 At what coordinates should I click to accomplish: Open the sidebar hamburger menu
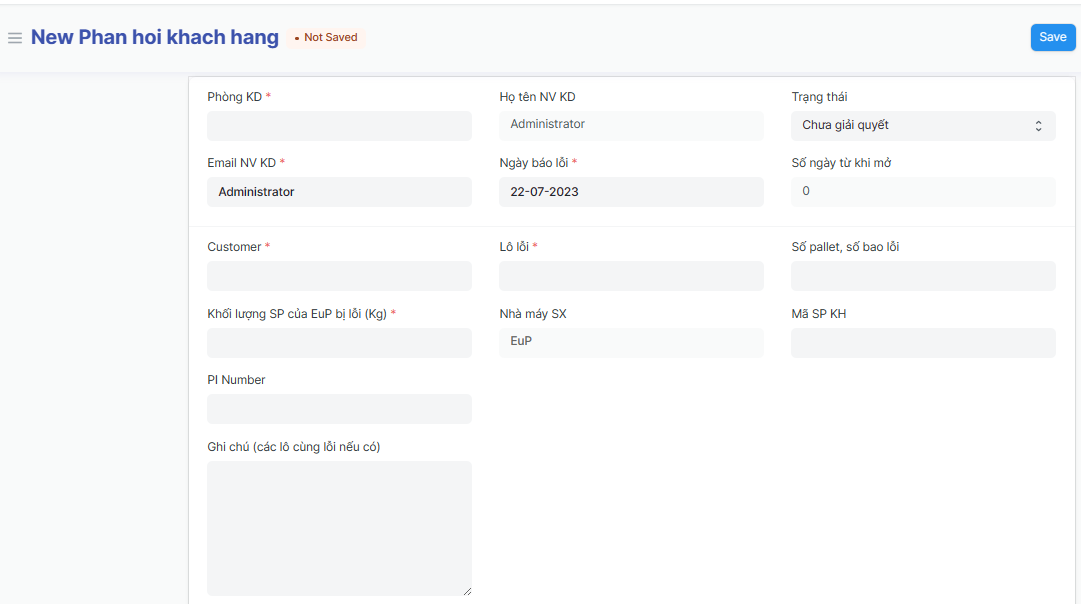(x=15, y=38)
